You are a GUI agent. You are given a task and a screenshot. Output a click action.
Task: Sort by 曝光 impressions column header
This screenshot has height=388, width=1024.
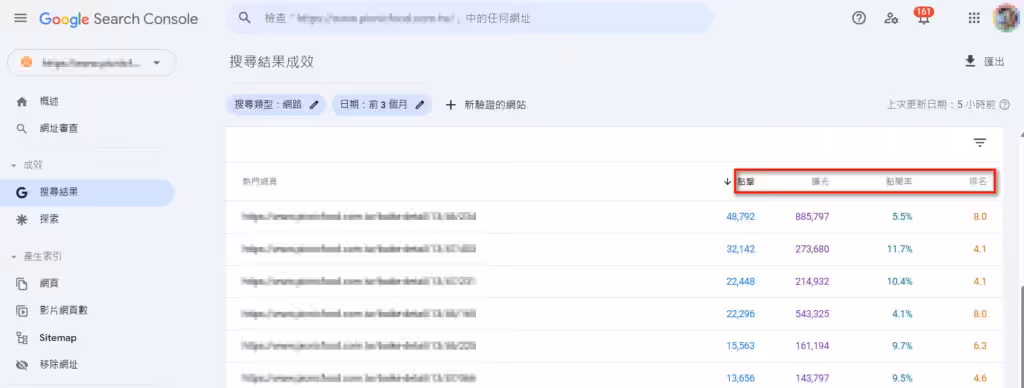[821, 182]
